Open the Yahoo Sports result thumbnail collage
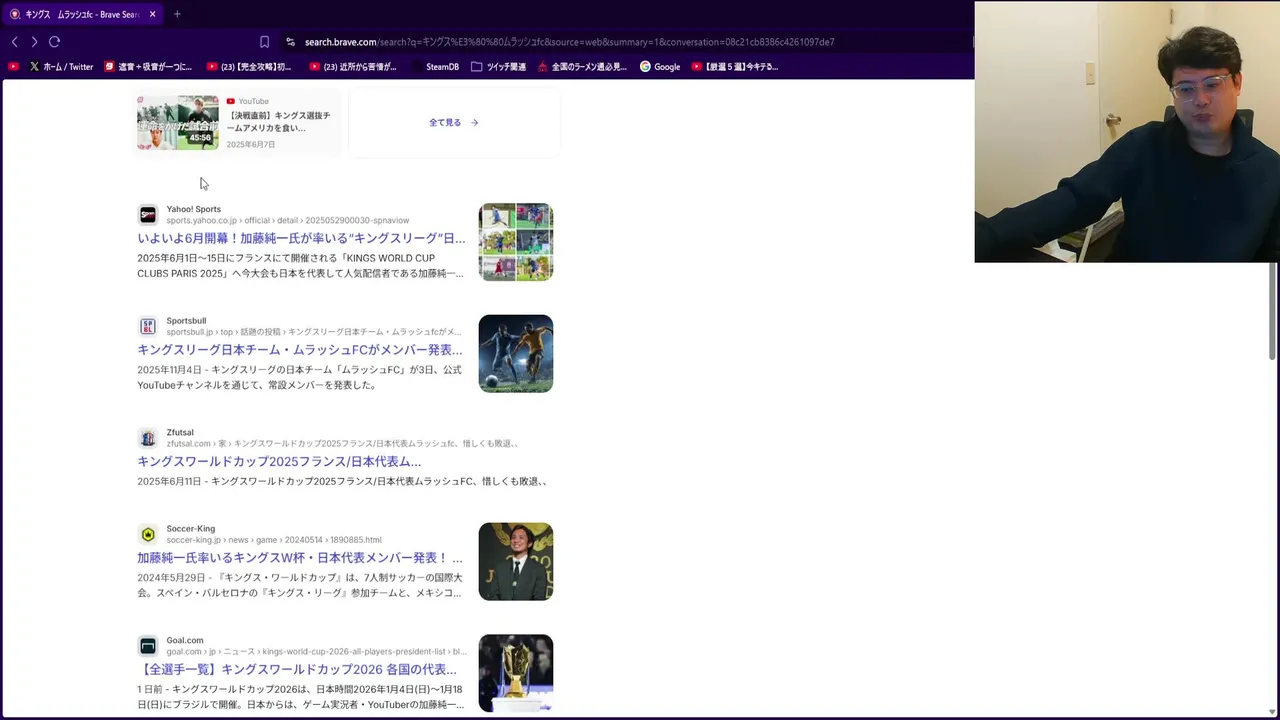This screenshot has width=1280, height=720. [x=516, y=242]
